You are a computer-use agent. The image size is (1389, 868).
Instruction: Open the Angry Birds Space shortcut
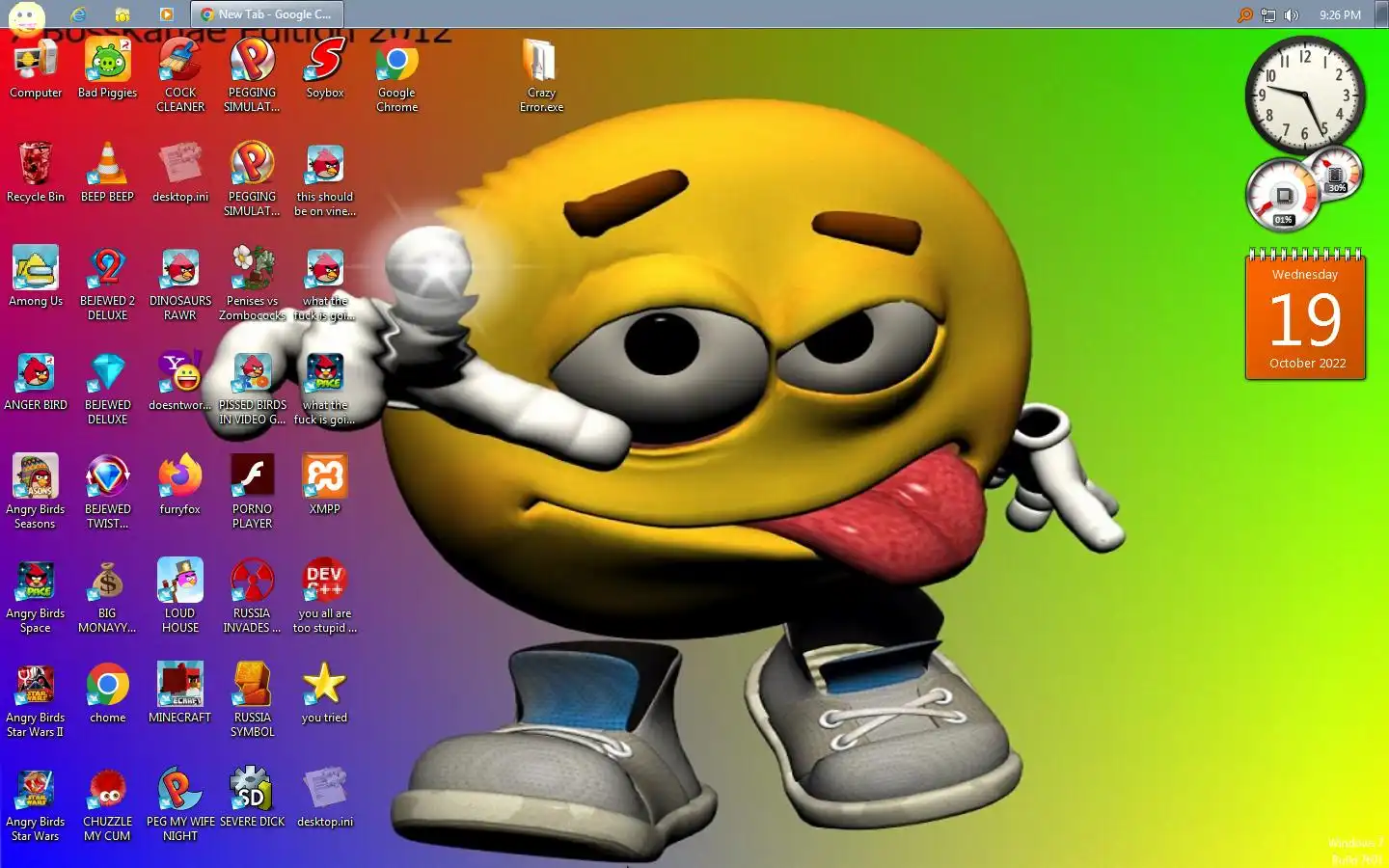click(36, 597)
